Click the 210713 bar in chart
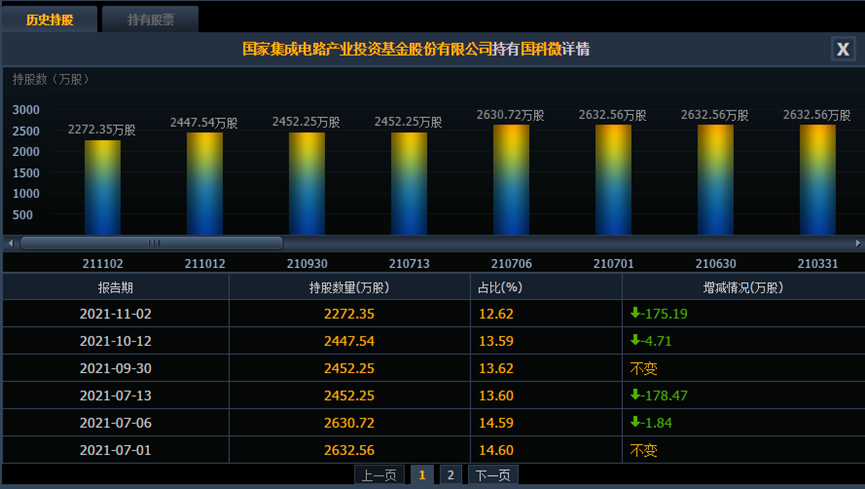Image resolution: width=865 pixels, height=489 pixels. [x=409, y=184]
